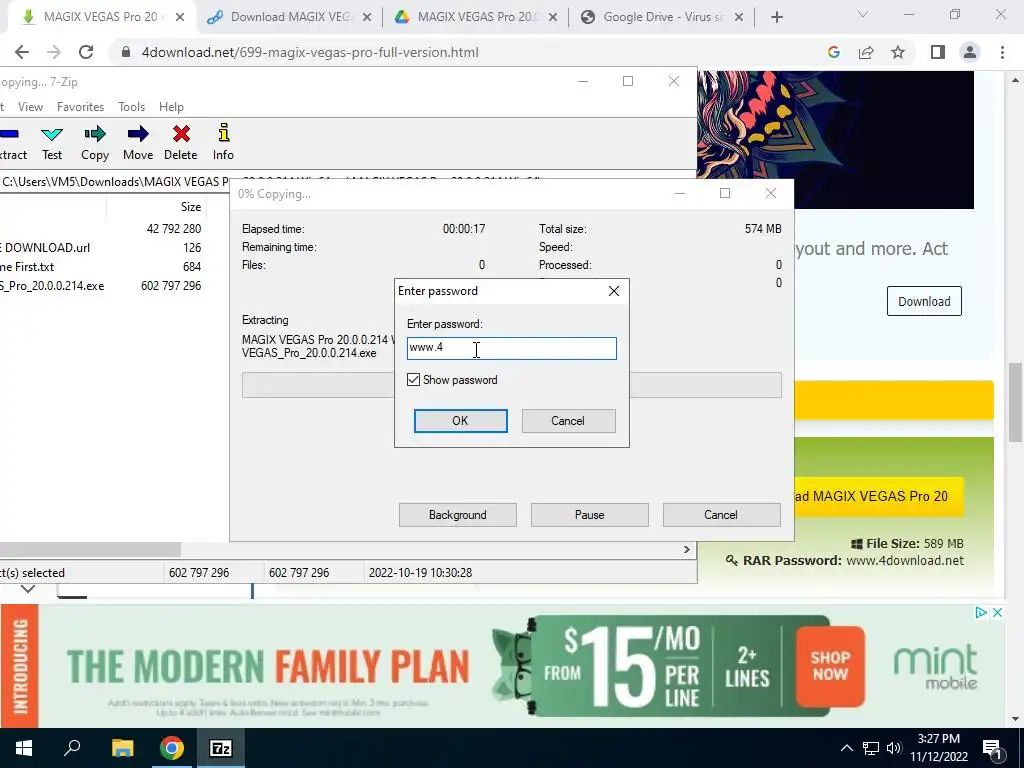Viewport: 1024px width, 768px height.
Task: Click the AdChoices icon on banner
Action: click(x=980, y=613)
